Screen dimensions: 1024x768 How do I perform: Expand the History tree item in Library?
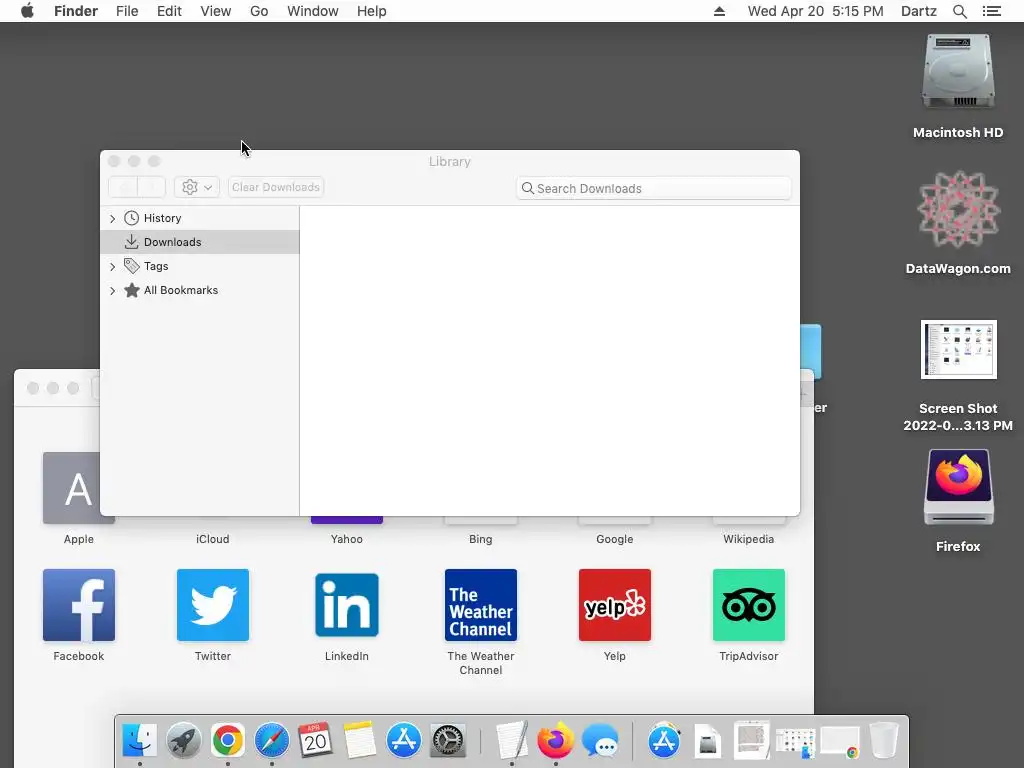(112, 219)
